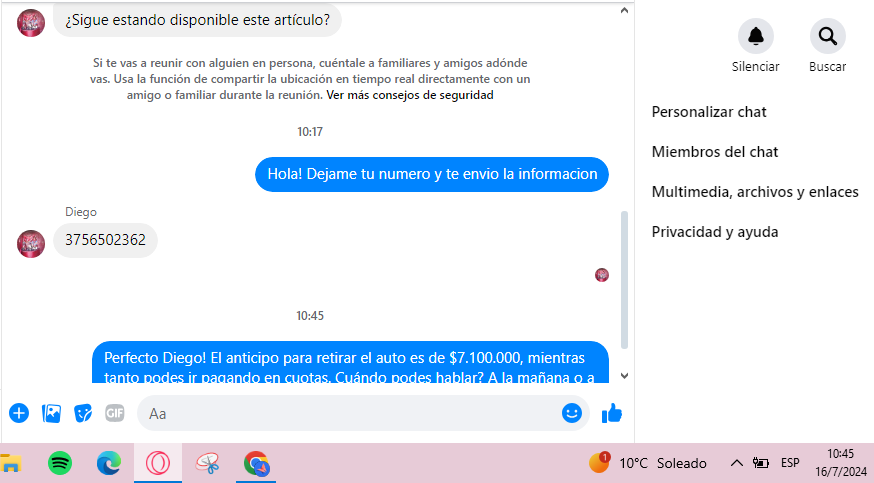Send a thumbs-up like
874x483 pixels.
pyautogui.click(x=611, y=412)
